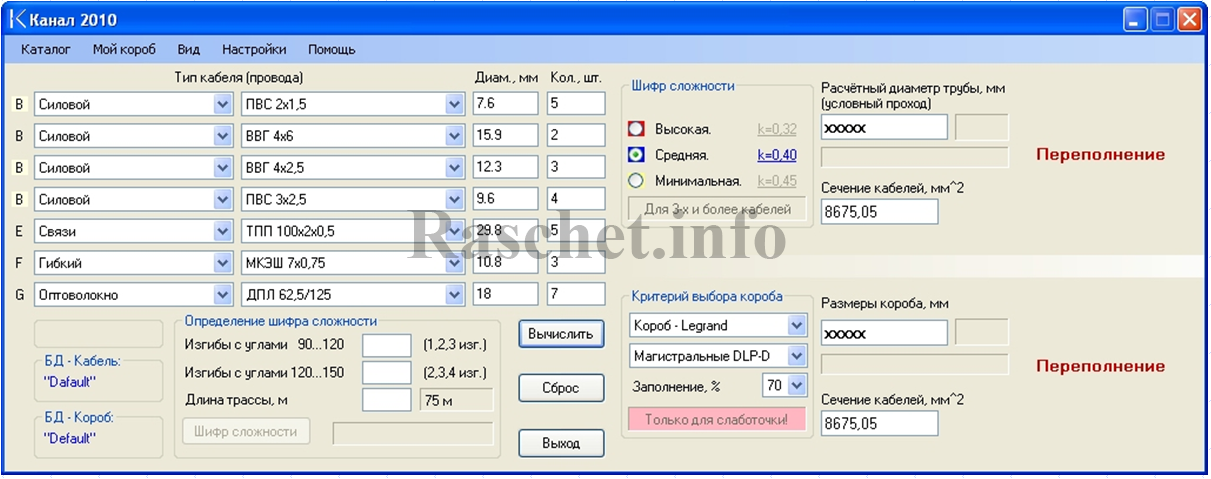Open the Мой короб menu

click(124, 49)
